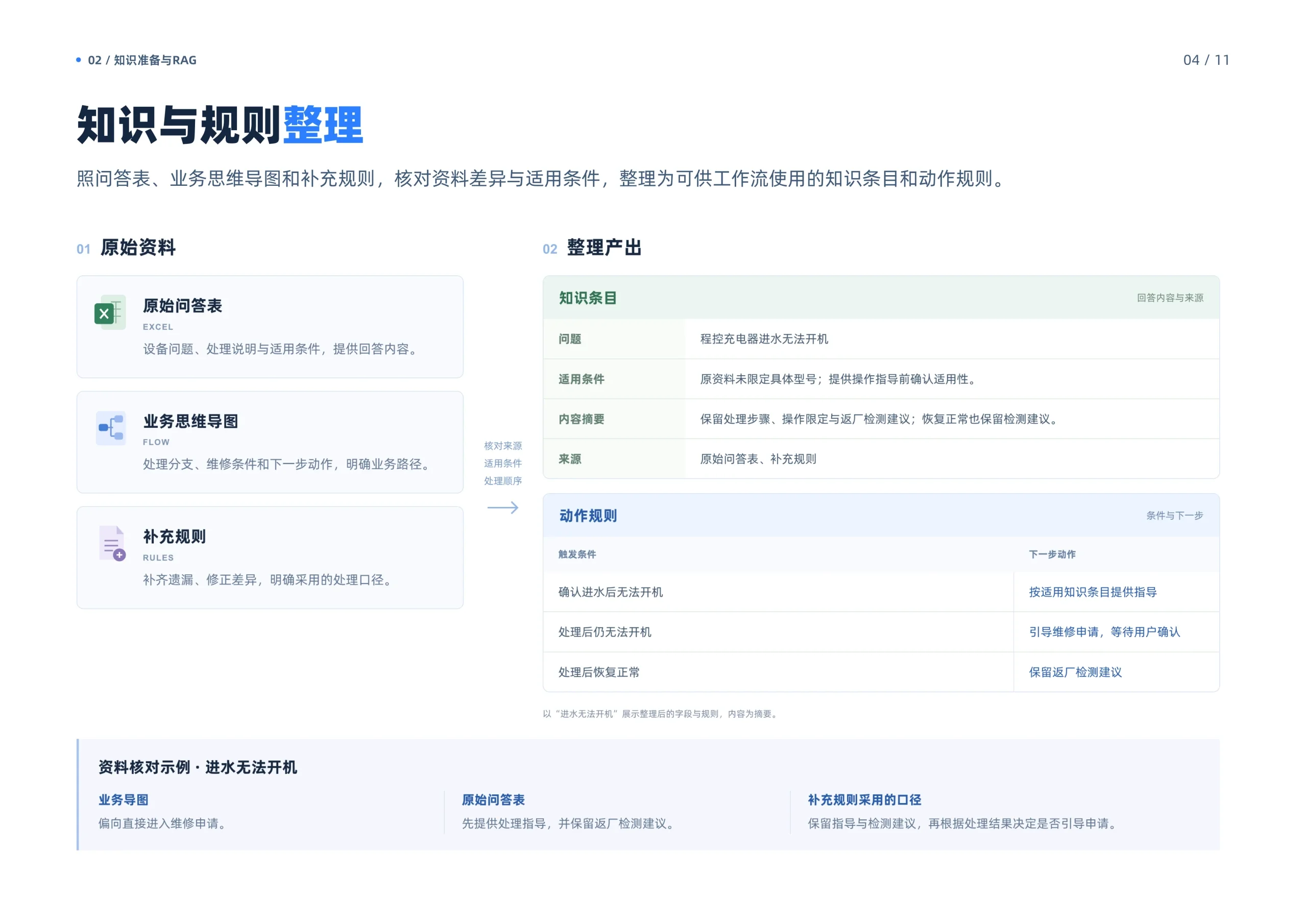1307x924 pixels.
Task: Click the cell 处理后恢复正常
Action: 599,672
